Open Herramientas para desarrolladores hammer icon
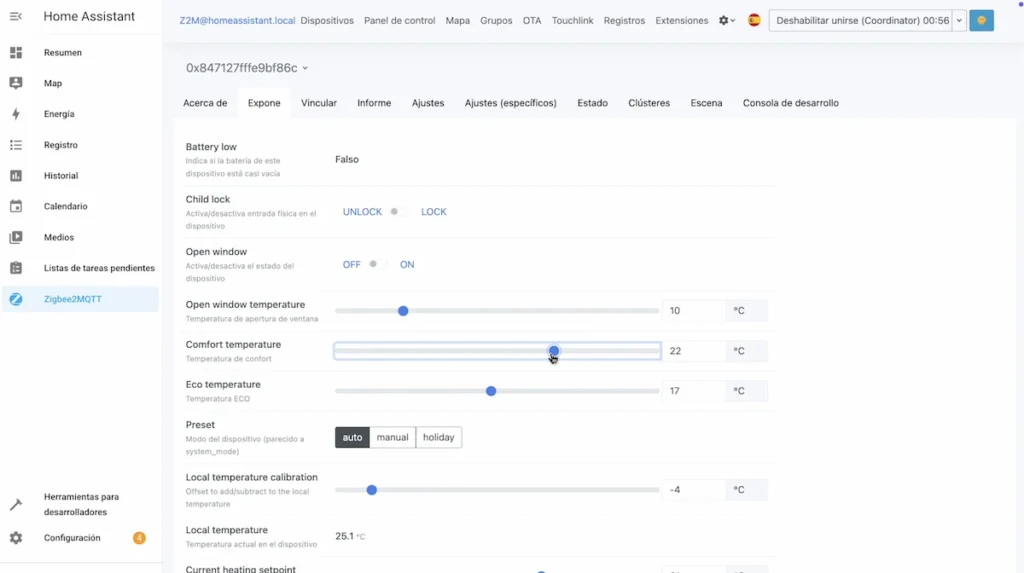 (x=16, y=504)
